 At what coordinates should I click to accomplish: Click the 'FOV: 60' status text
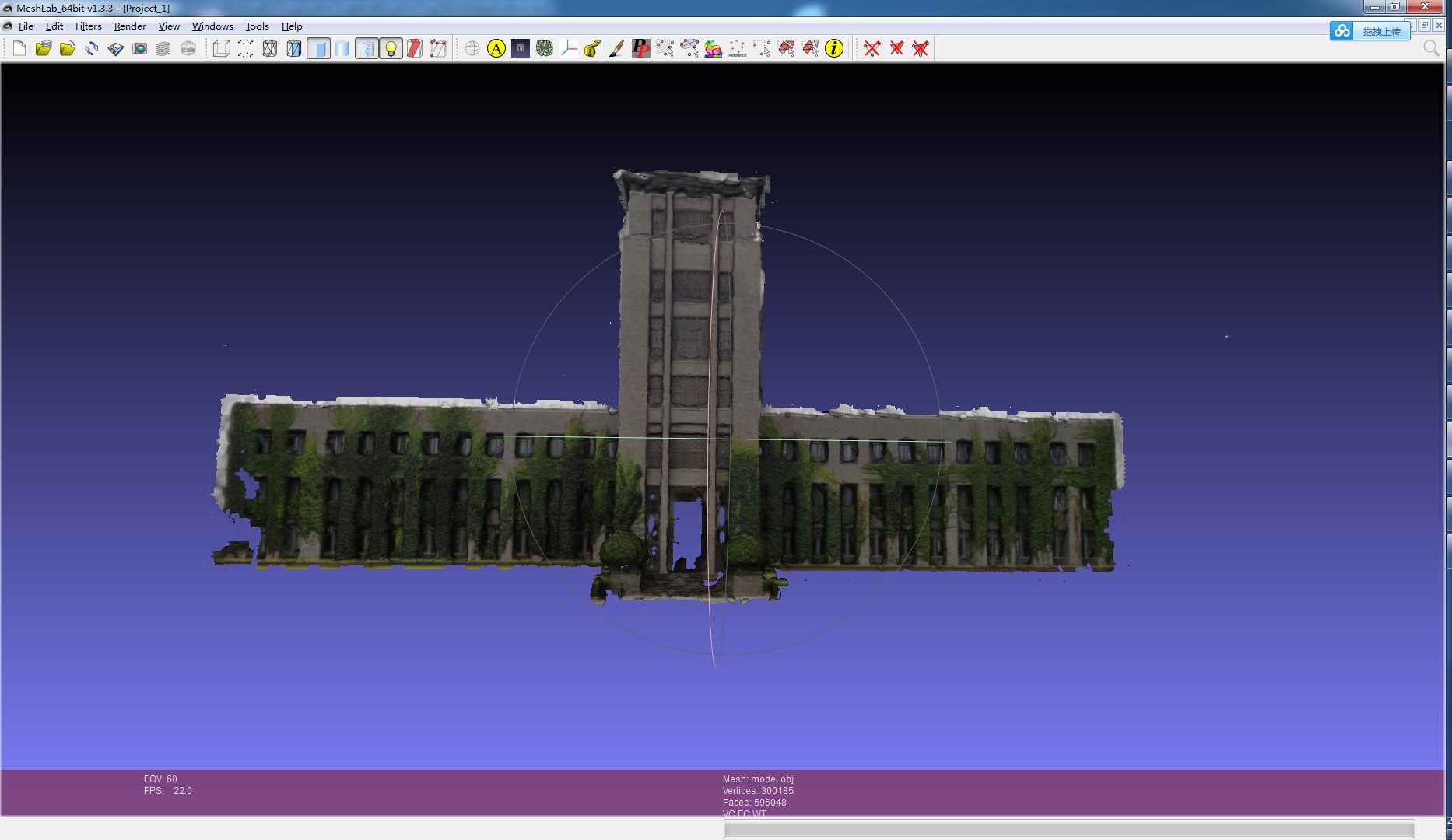pyautogui.click(x=160, y=779)
